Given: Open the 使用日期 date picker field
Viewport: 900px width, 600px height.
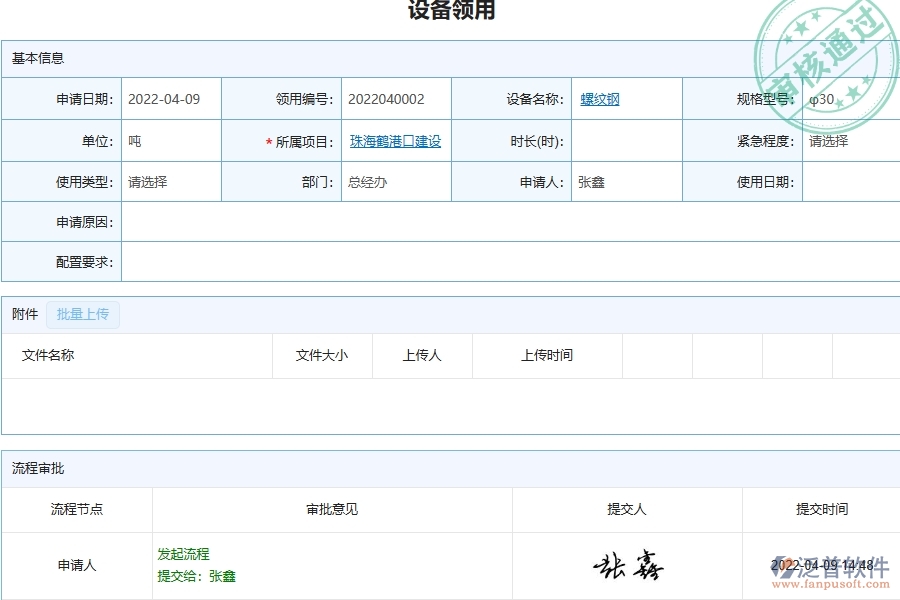Looking at the screenshot, I should (851, 182).
